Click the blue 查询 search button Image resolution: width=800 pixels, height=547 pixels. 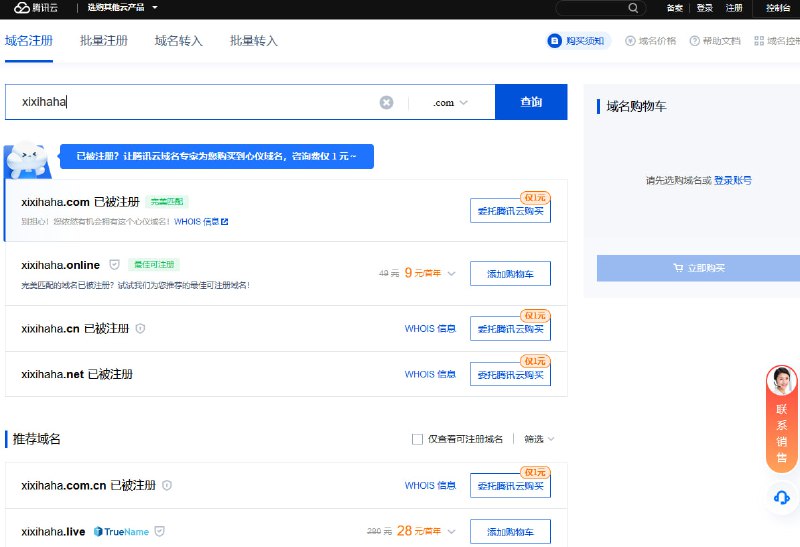point(531,102)
